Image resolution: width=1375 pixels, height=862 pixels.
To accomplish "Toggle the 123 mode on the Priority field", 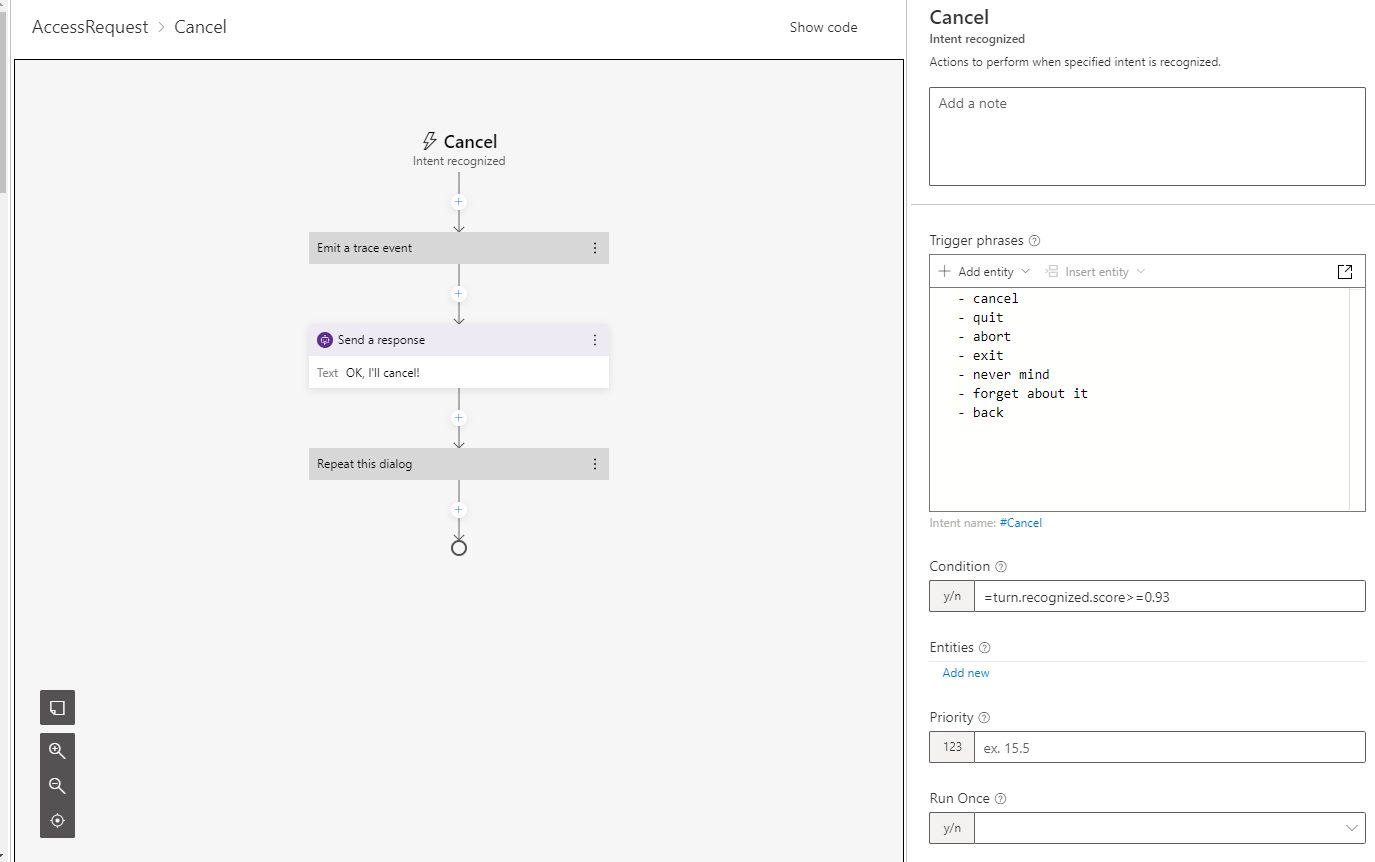I will pos(951,747).
